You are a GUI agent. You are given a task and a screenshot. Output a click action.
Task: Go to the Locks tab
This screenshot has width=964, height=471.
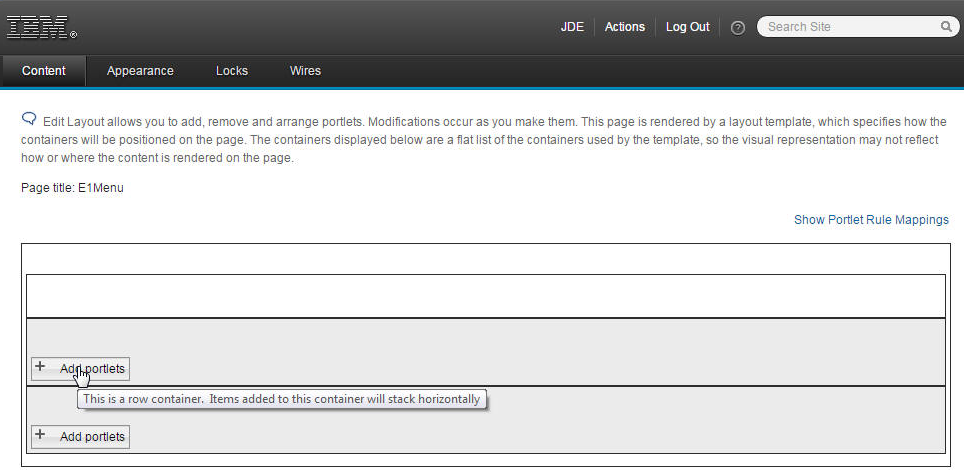tap(232, 71)
